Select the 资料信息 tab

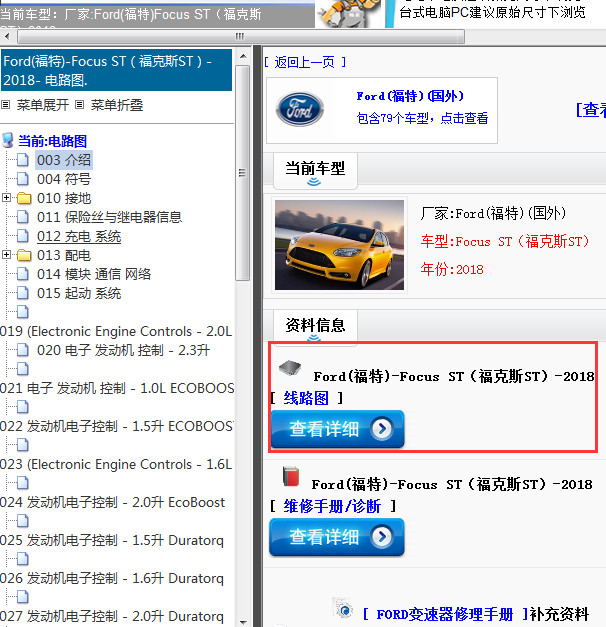[315, 326]
